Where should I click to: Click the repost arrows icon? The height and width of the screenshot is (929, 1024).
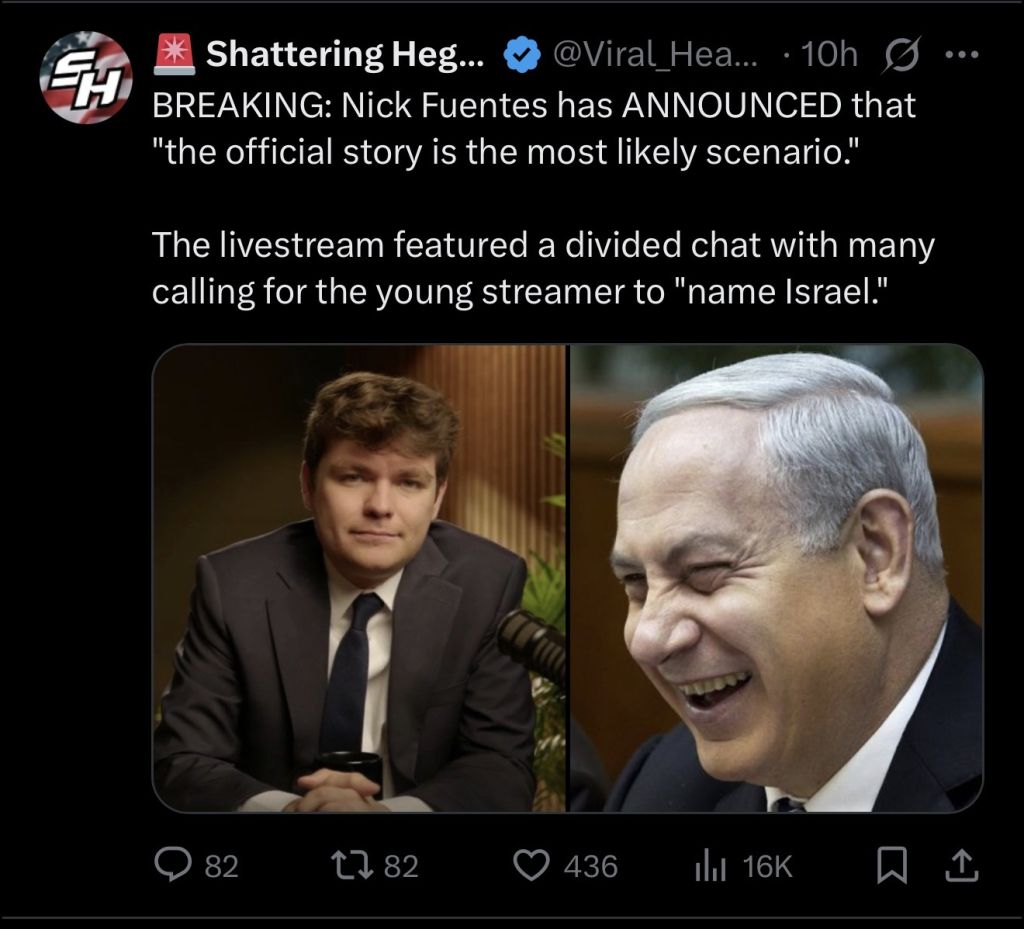[352, 866]
